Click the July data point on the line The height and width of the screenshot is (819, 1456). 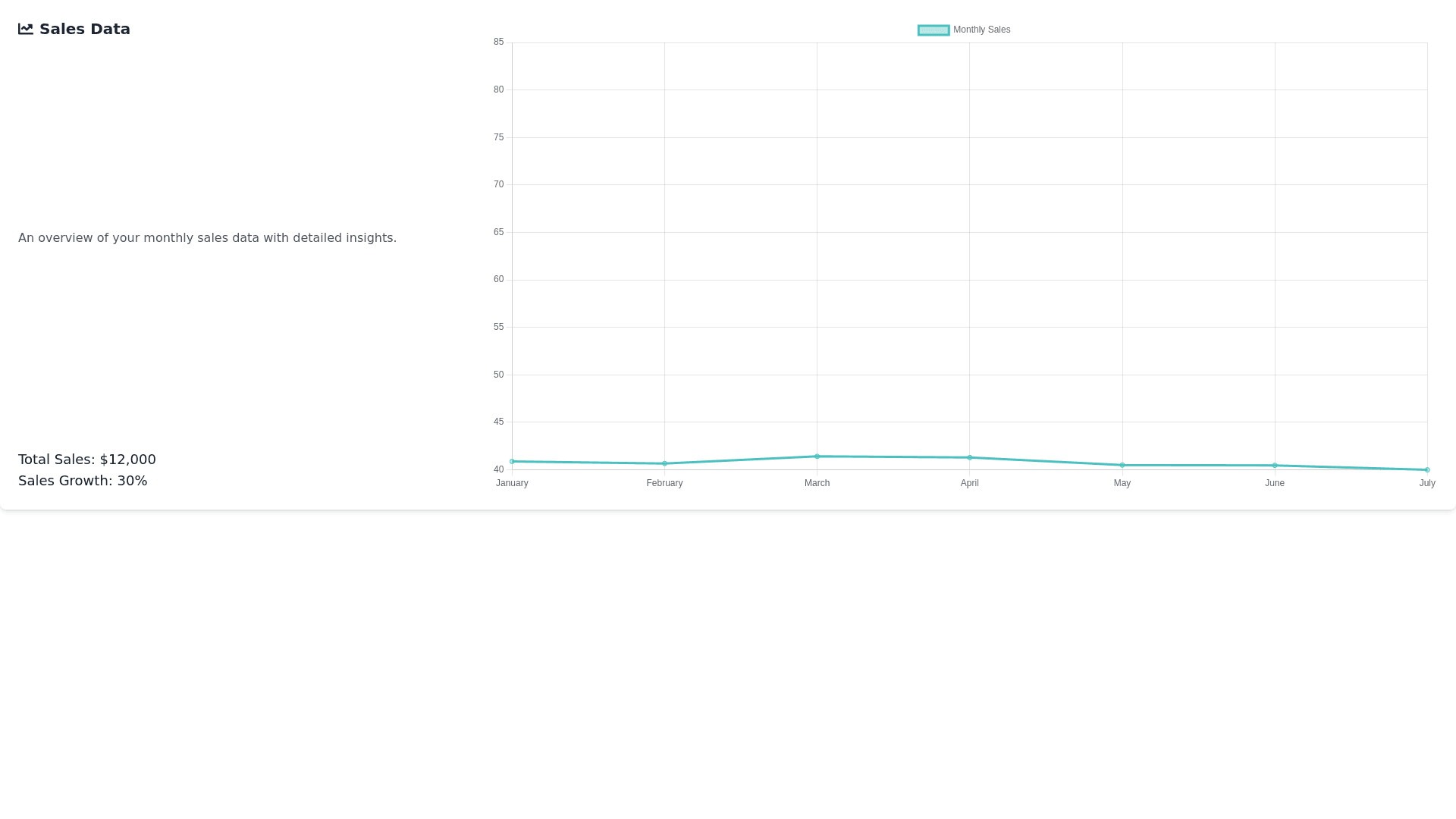(x=1427, y=469)
